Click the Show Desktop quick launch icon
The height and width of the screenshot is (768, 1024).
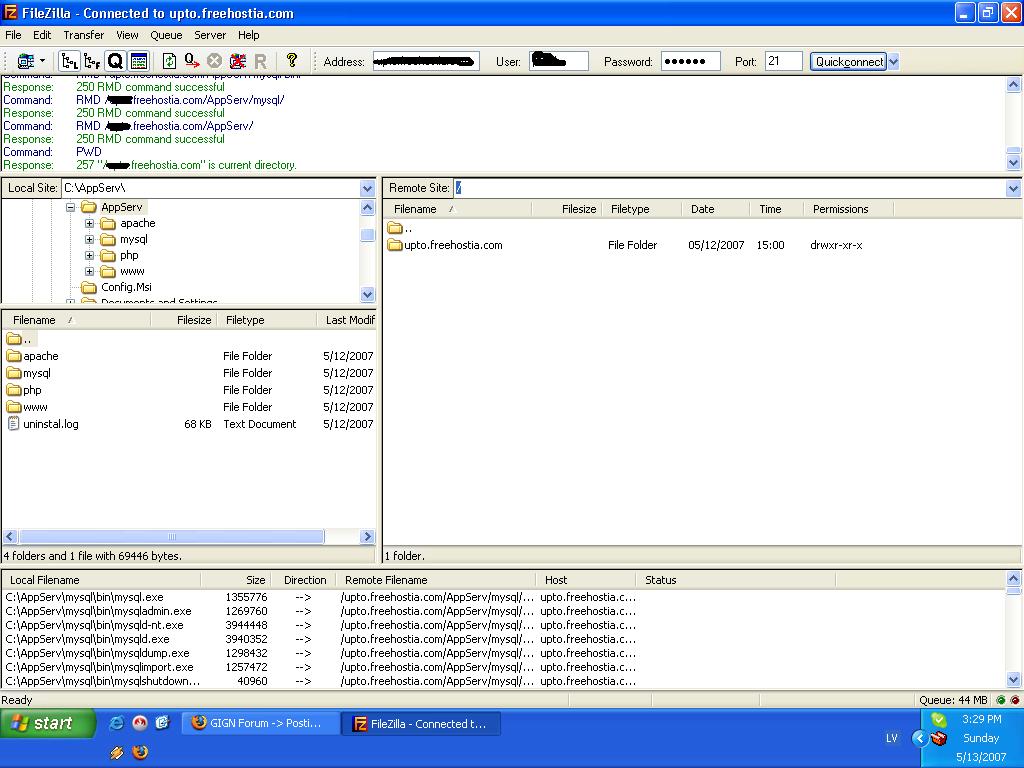click(x=162, y=723)
